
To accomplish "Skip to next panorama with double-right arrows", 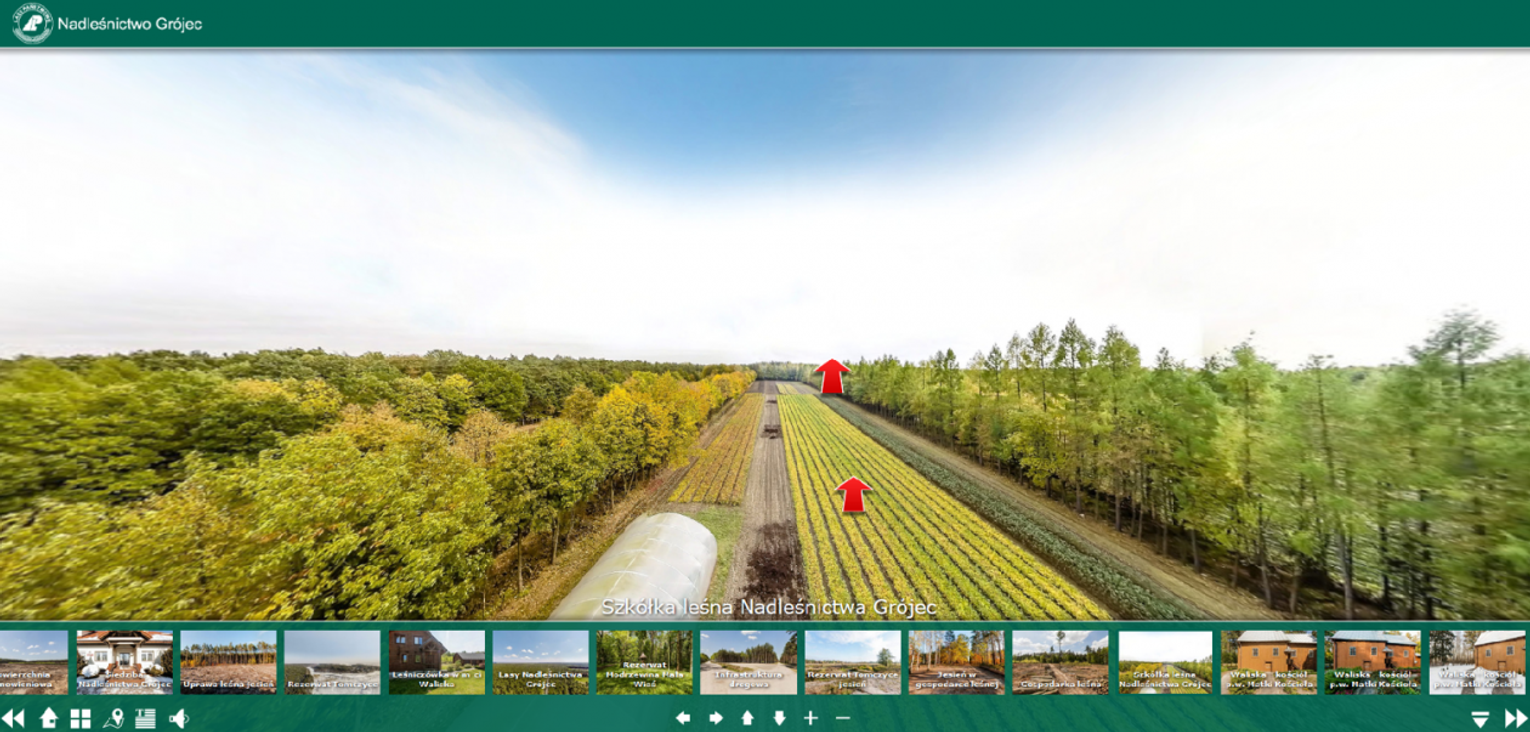I will pos(1516,718).
